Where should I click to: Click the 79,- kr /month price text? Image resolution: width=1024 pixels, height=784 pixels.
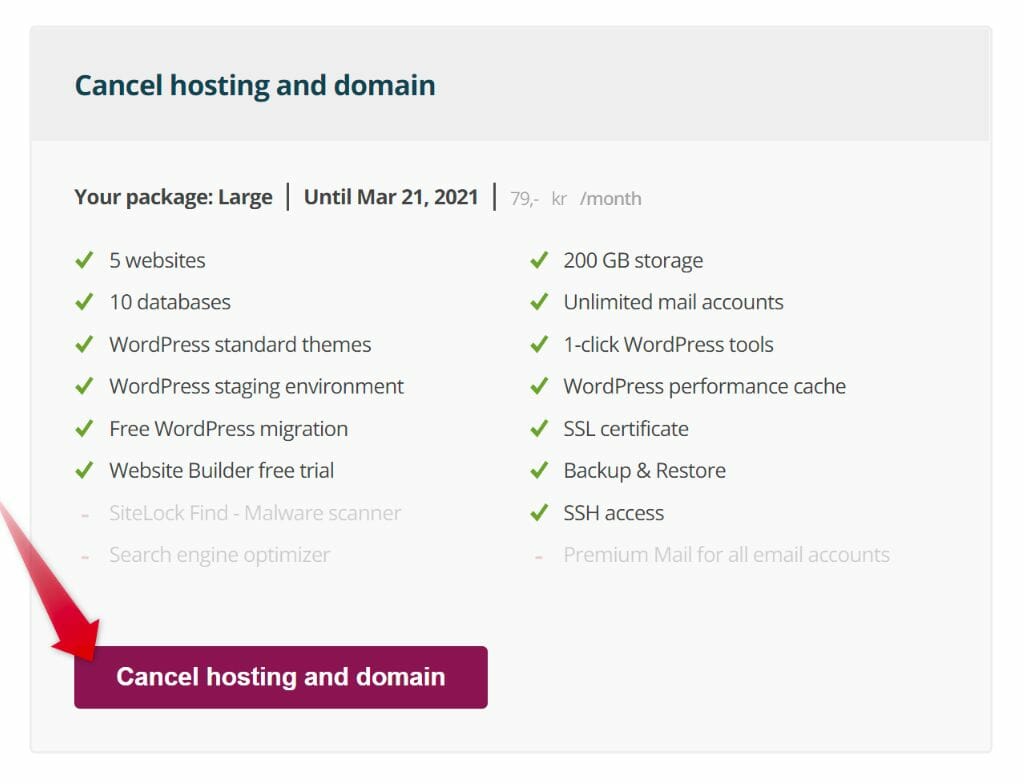click(x=570, y=198)
